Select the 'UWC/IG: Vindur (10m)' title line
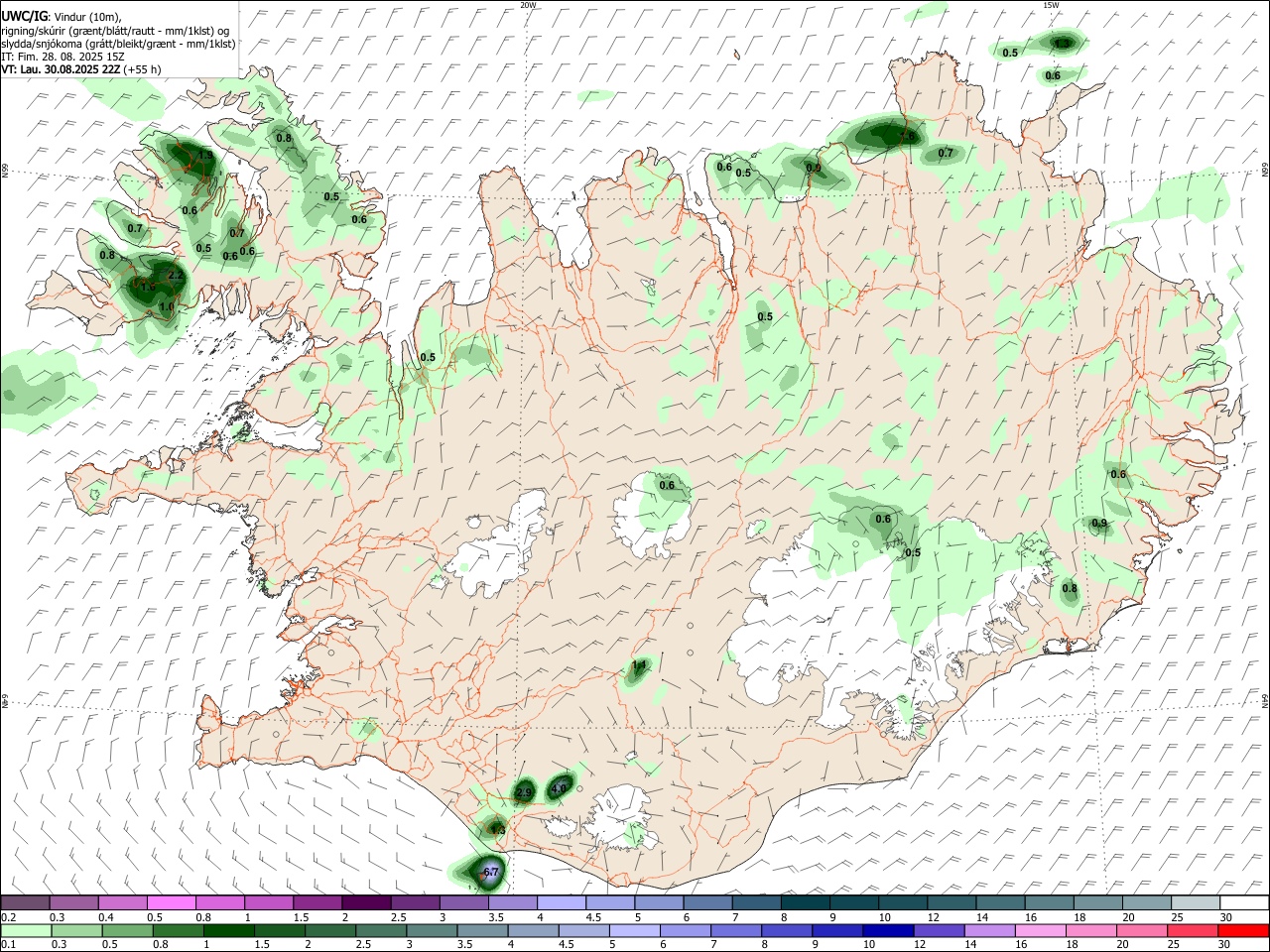 tap(62, 17)
